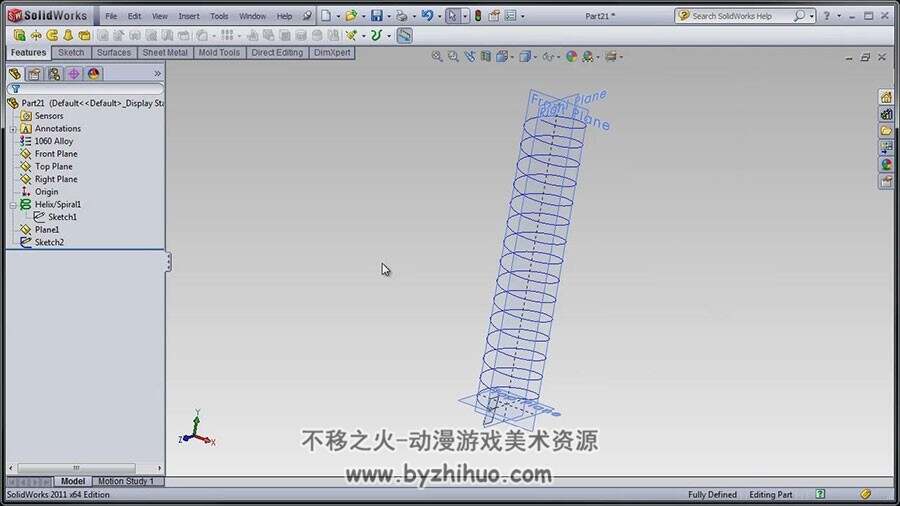Open the Options icon in the title toolbar
900x506 pixels.
point(510,16)
